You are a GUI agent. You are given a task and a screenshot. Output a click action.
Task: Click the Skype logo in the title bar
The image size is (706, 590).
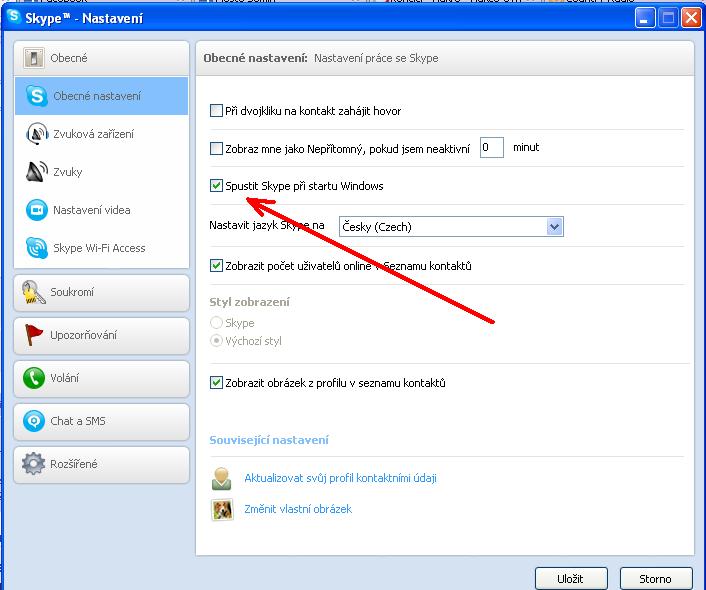pyautogui.click(x=14, y=16)
